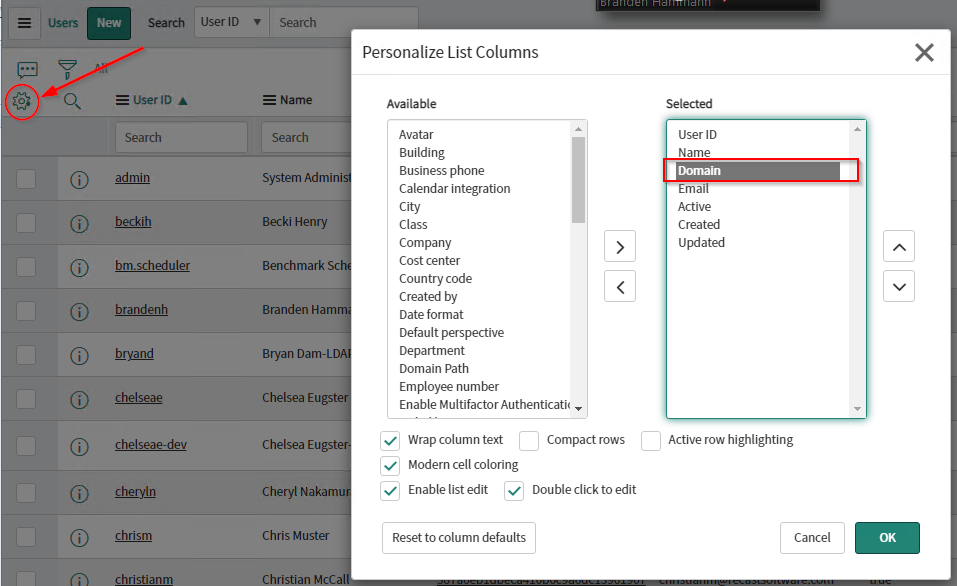The height and width of the screenshot is (586, 957).
Task: Sort by User ID column header
Action: (x=153, y=100)
